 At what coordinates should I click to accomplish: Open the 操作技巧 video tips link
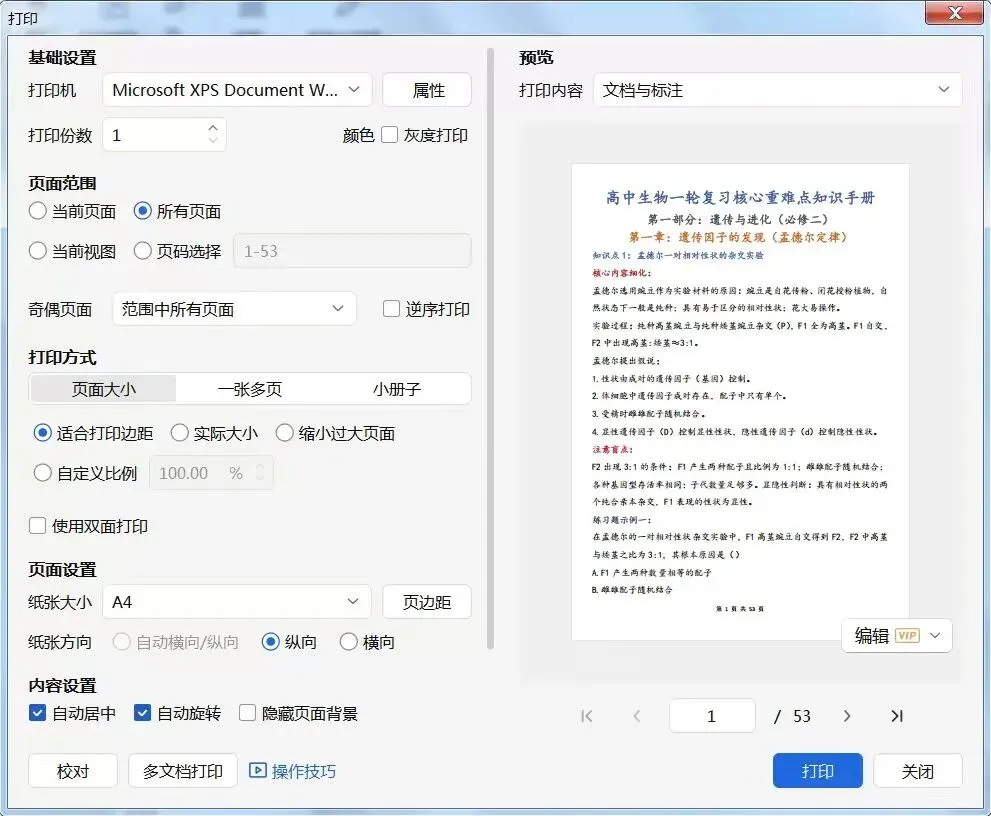293,771
